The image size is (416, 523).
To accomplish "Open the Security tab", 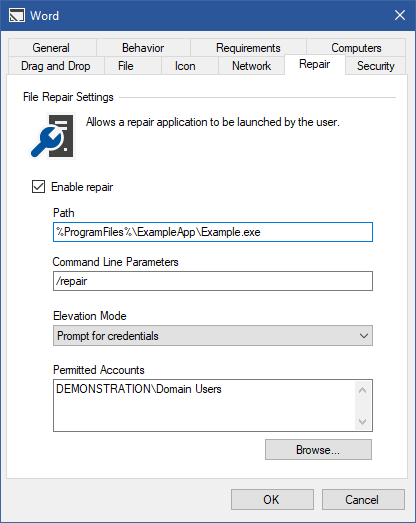I will (x=375, y=66).
